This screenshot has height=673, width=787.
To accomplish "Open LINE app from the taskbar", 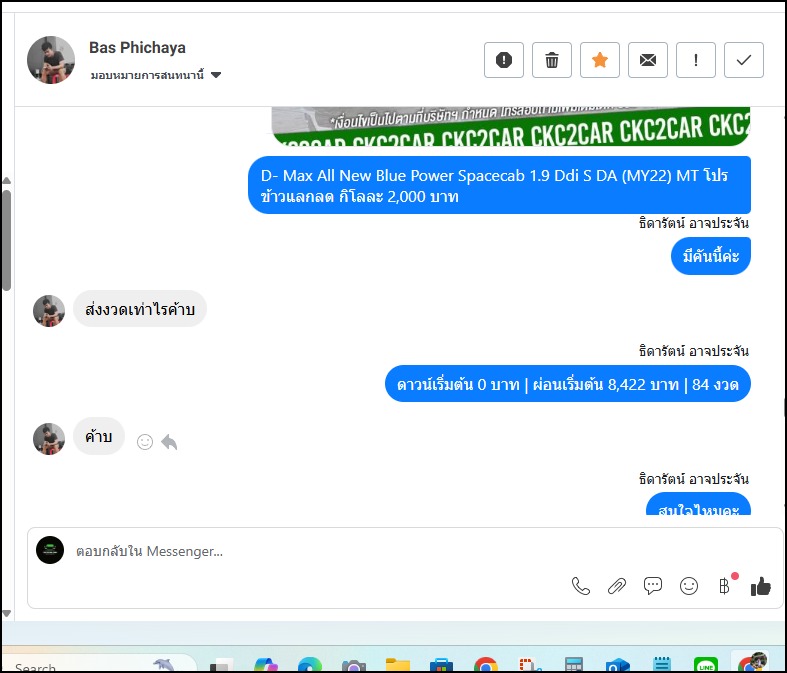I will tap(706, 665).
